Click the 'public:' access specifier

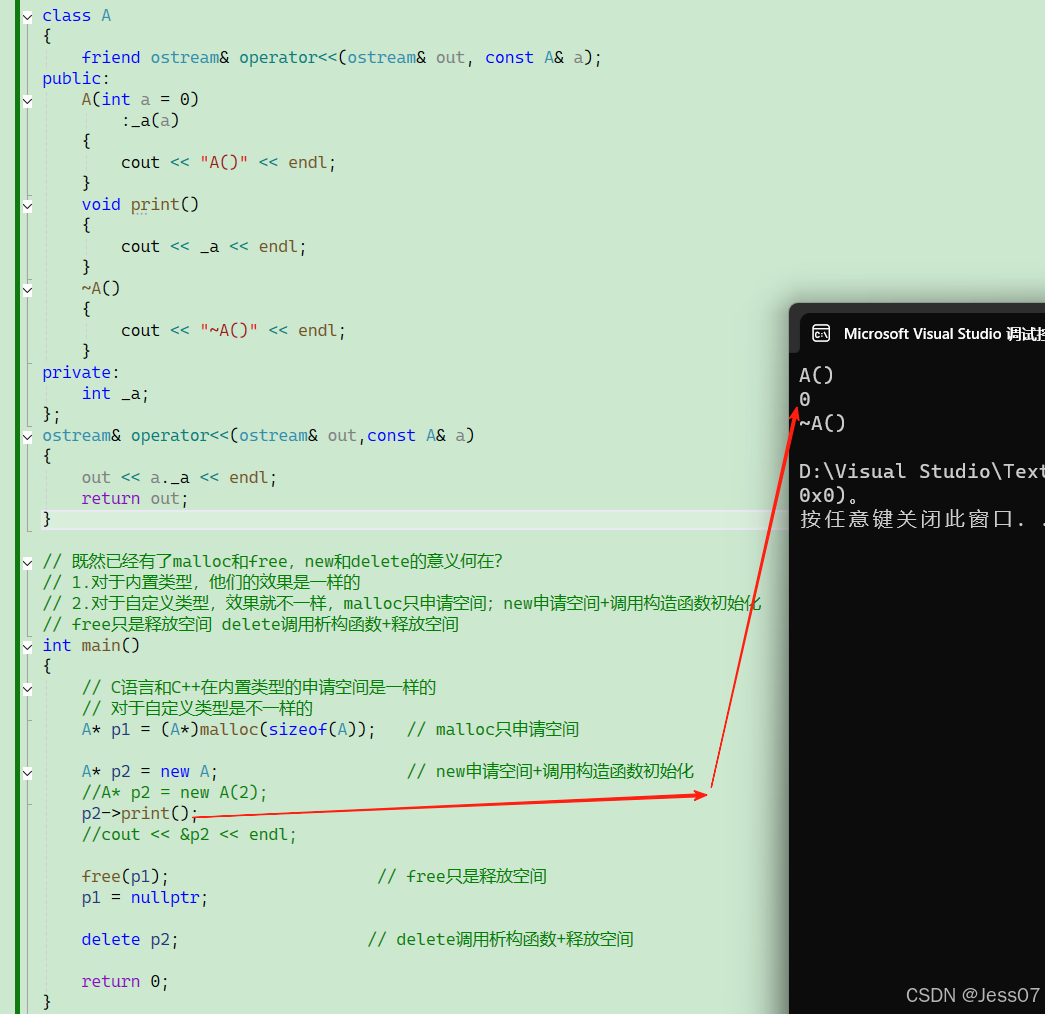75,79
